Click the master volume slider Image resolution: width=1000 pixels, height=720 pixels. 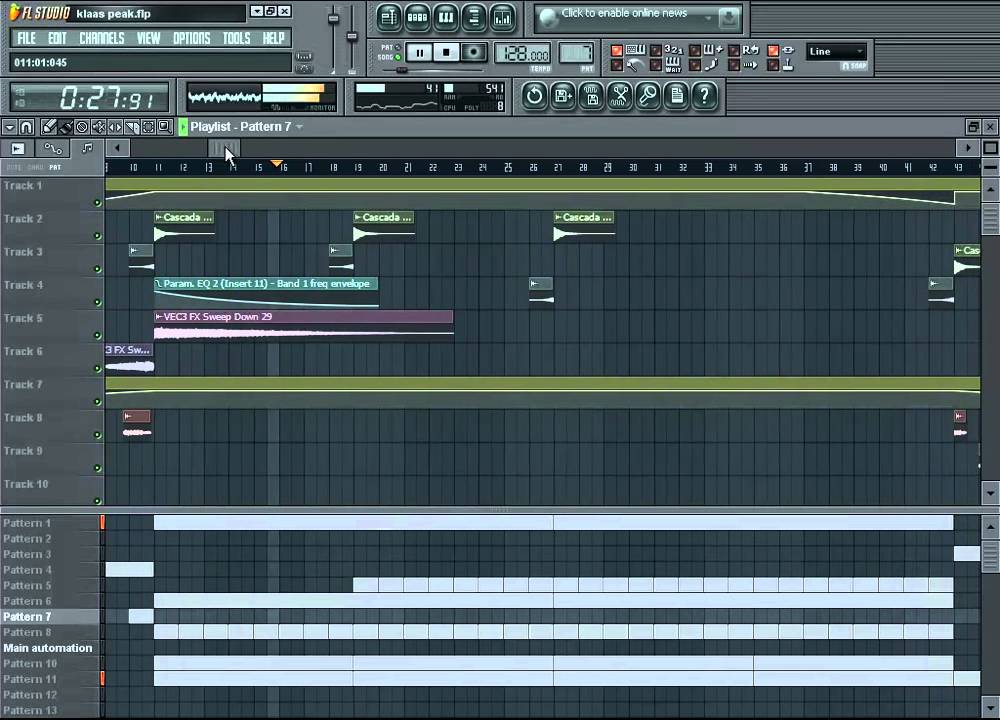[333, 18]
